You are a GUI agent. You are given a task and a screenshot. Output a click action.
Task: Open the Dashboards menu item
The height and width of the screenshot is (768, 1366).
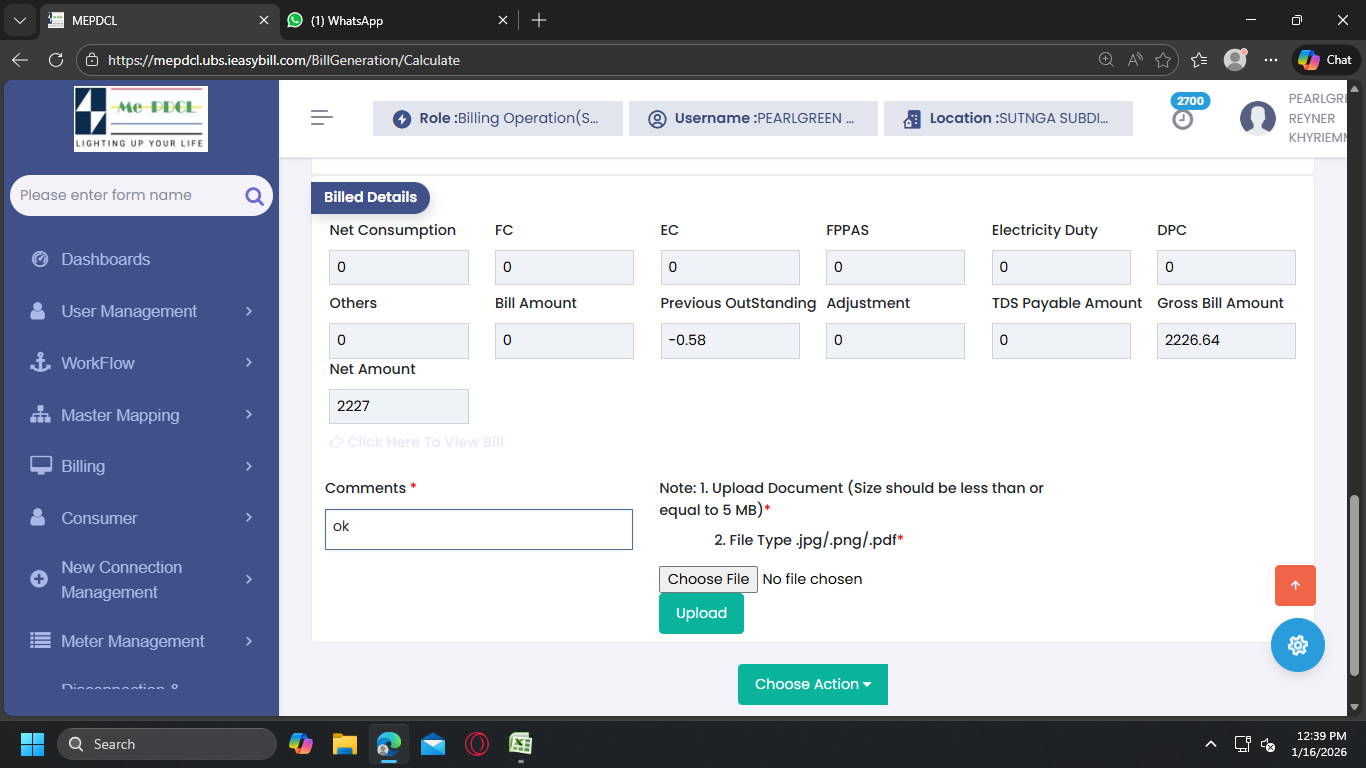[105, 259]
